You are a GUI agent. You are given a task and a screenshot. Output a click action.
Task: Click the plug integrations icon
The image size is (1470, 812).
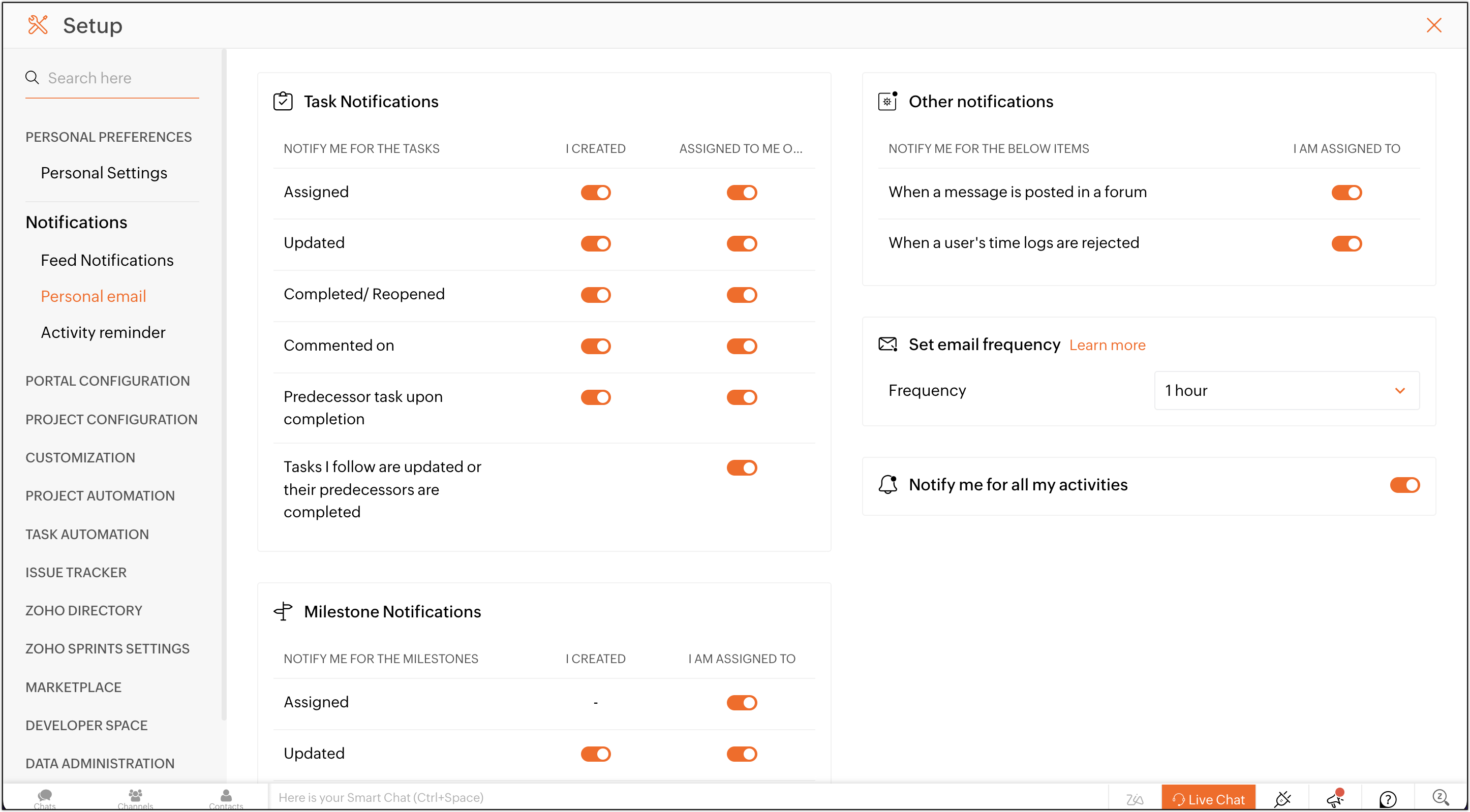(x=1282, y=799)
